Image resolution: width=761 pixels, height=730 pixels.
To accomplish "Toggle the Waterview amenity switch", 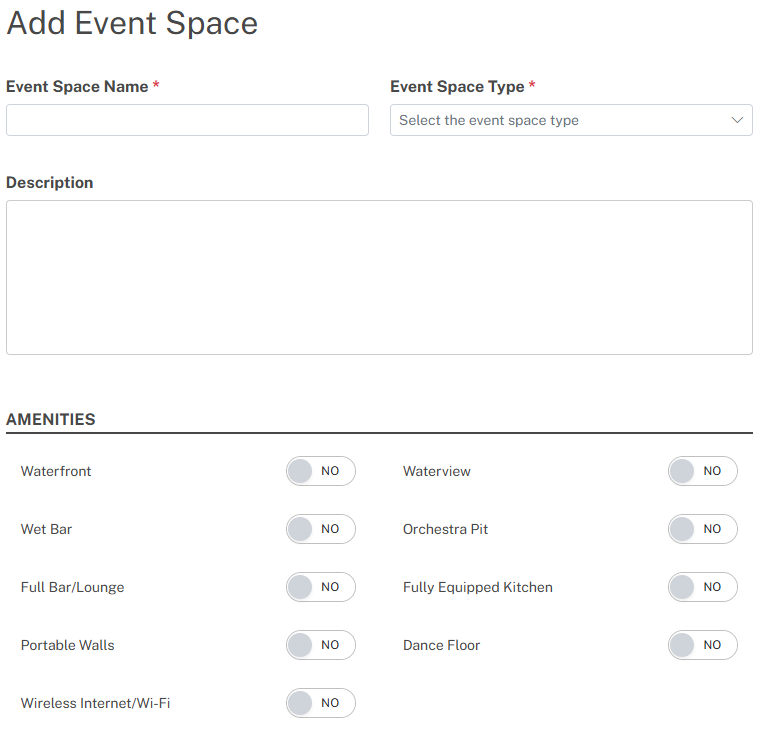I will (703, 471).
